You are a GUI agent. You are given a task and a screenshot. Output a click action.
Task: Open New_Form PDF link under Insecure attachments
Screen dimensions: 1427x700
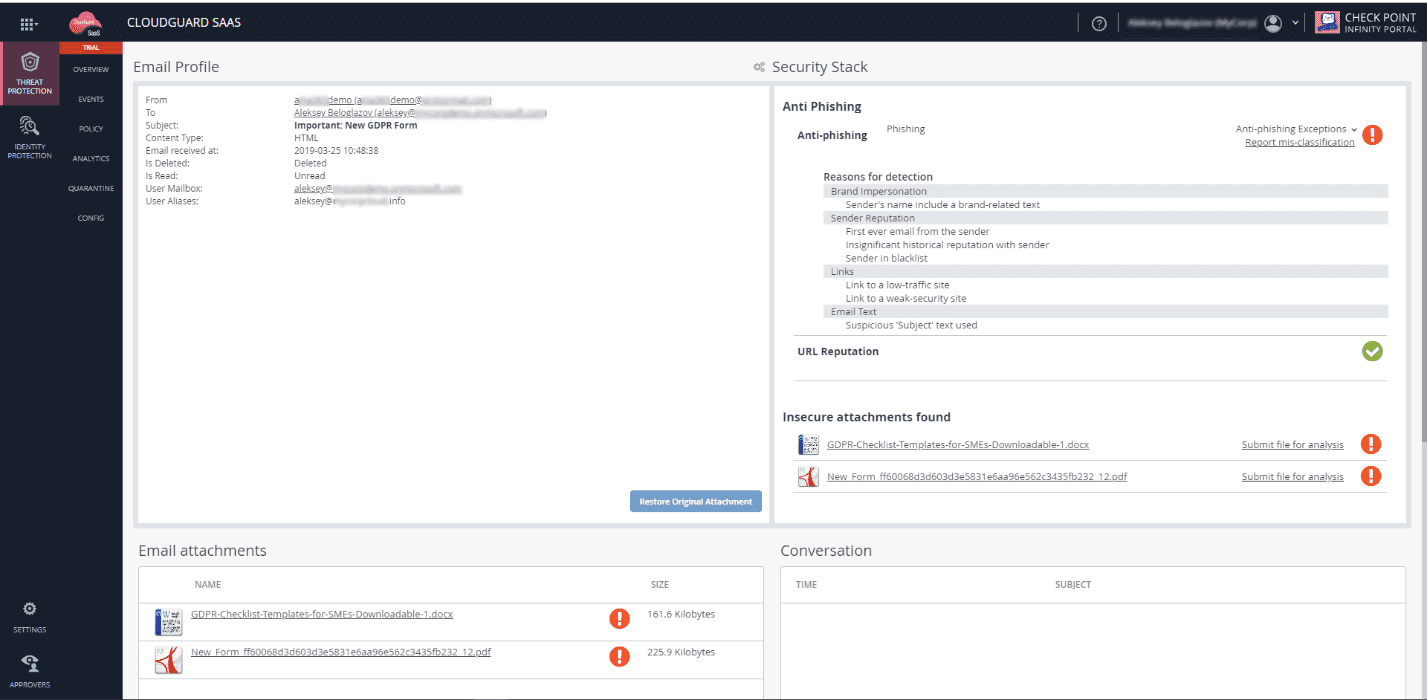click(976, 477)
